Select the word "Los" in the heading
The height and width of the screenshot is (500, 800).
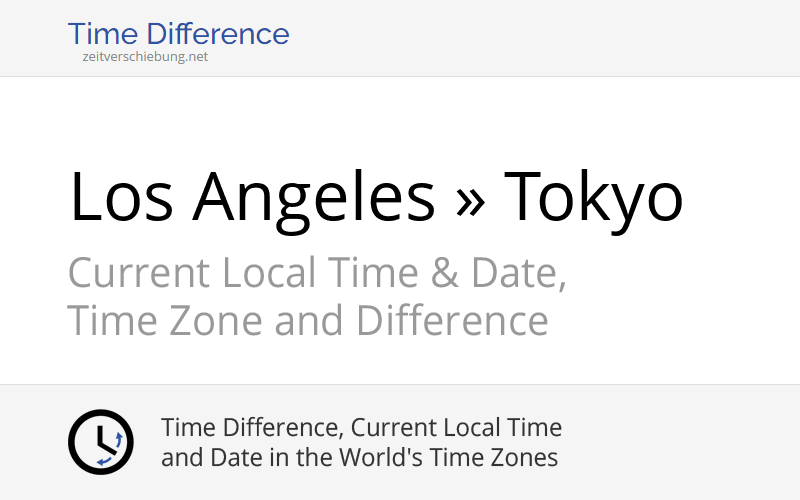click(121, 197)
